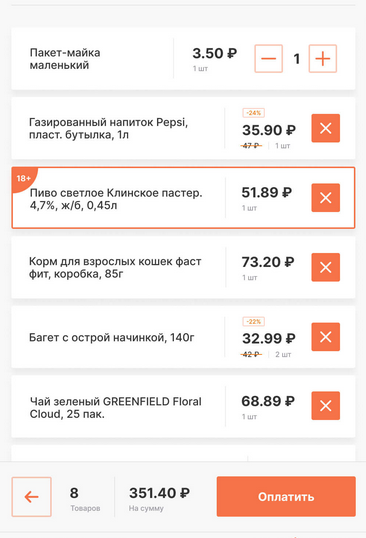Tap the 18+ age restriction badge
The image size is (366, 538).
24,178
